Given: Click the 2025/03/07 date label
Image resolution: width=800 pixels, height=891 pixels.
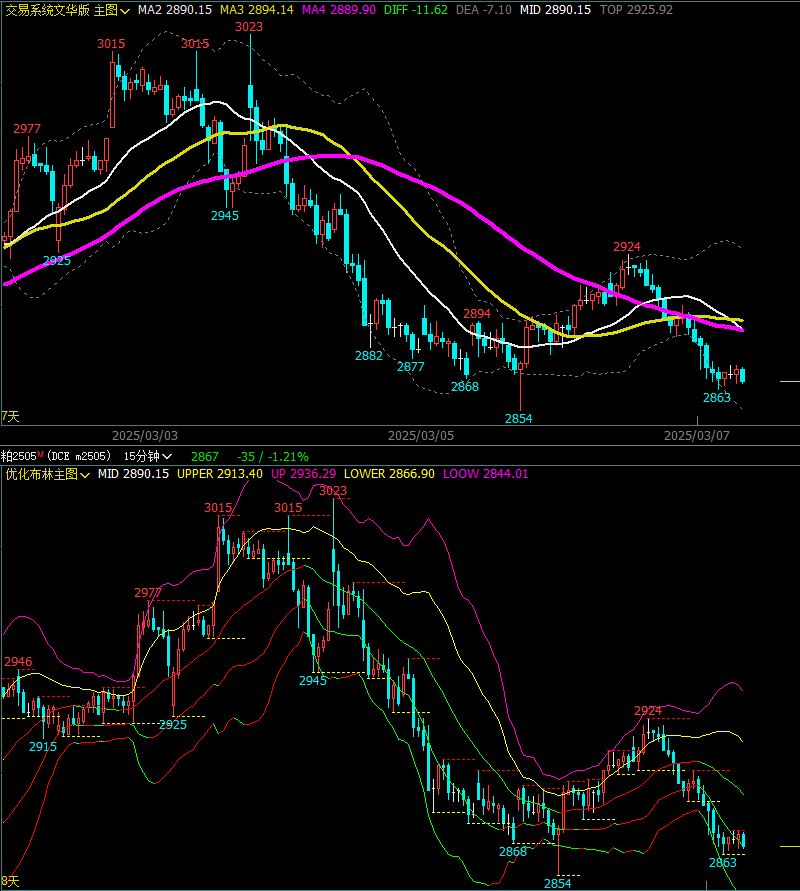Looking at the screenshot, I should click(x=697, y=436).
